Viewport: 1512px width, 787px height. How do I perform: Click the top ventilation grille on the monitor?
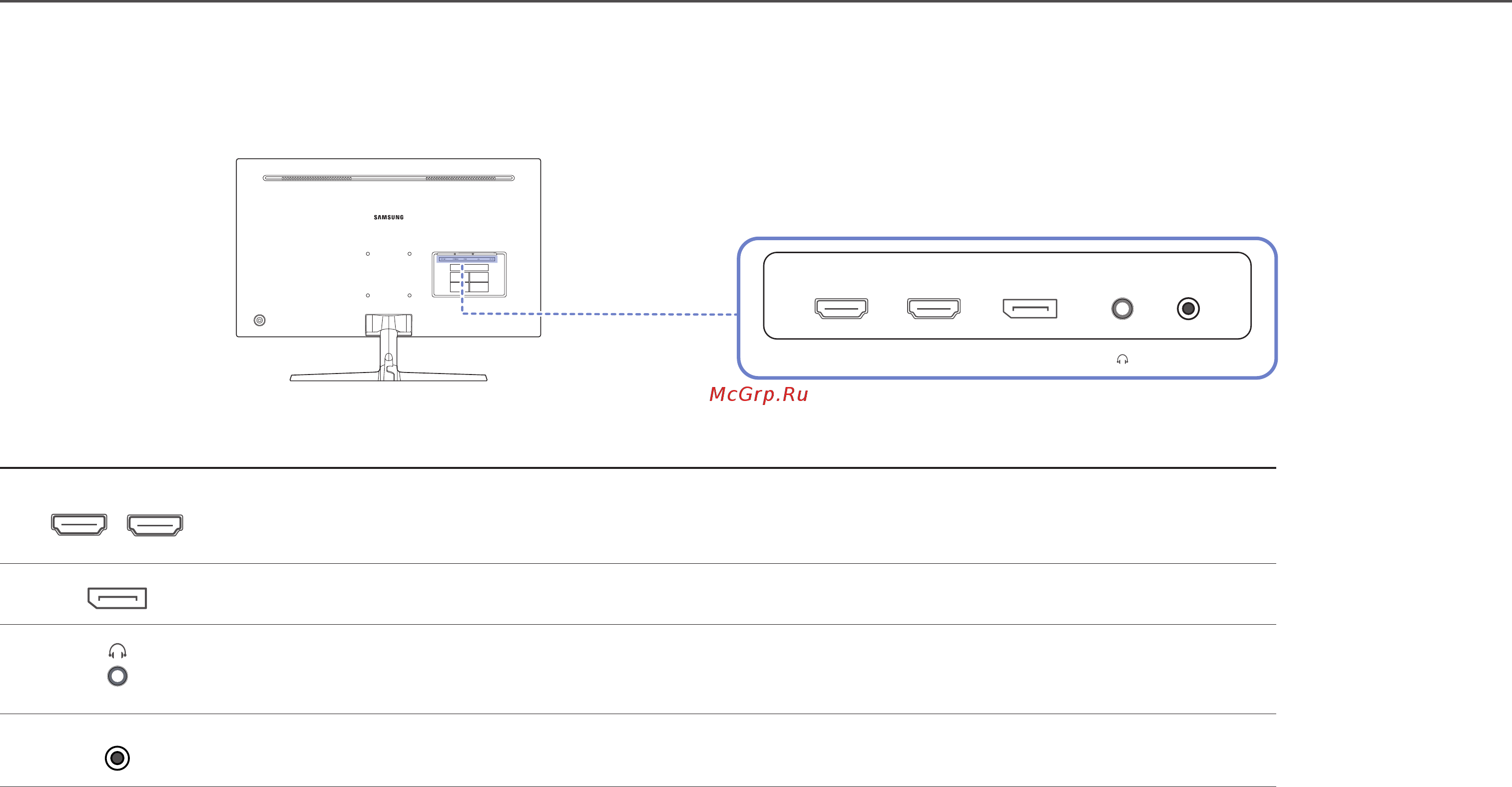click(x=389, y=178)
